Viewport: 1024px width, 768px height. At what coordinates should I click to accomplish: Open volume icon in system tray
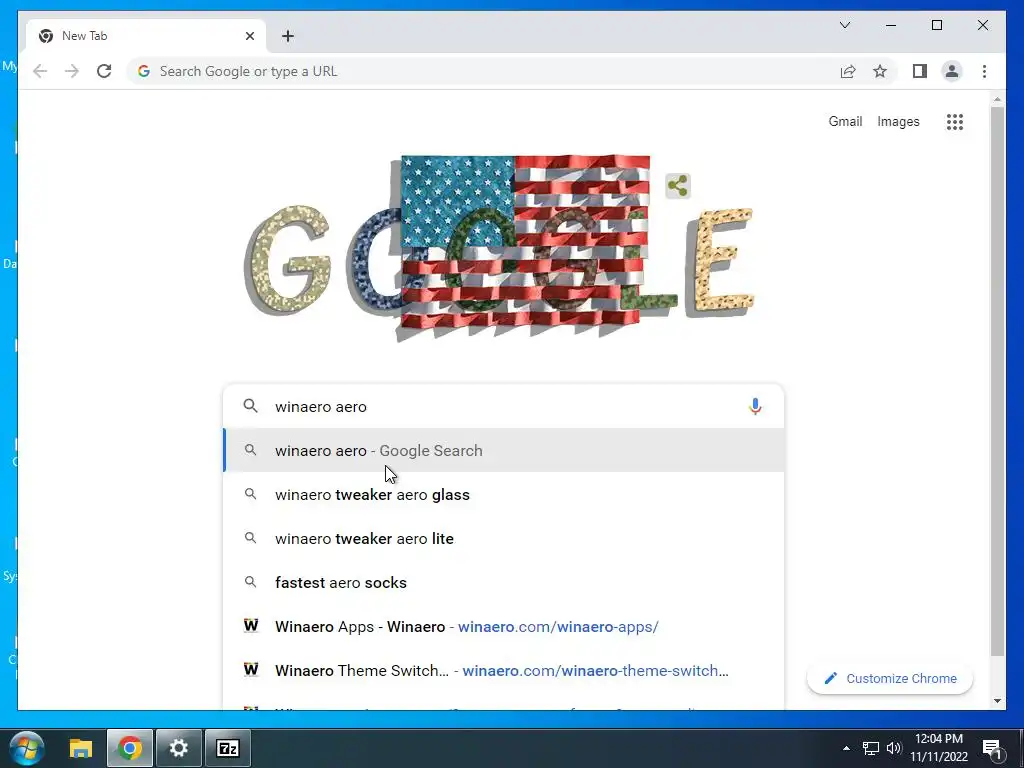[x=894, y=748]
